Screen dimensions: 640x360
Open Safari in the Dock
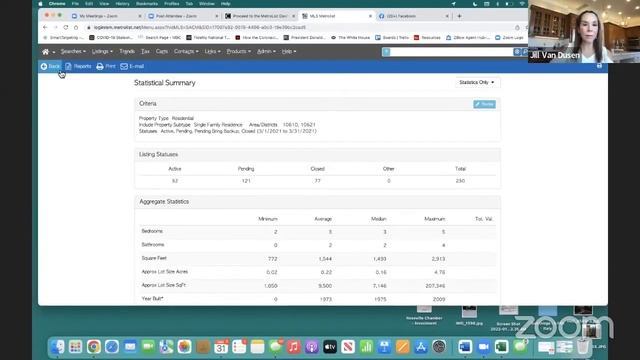click(x=112, y=347)
